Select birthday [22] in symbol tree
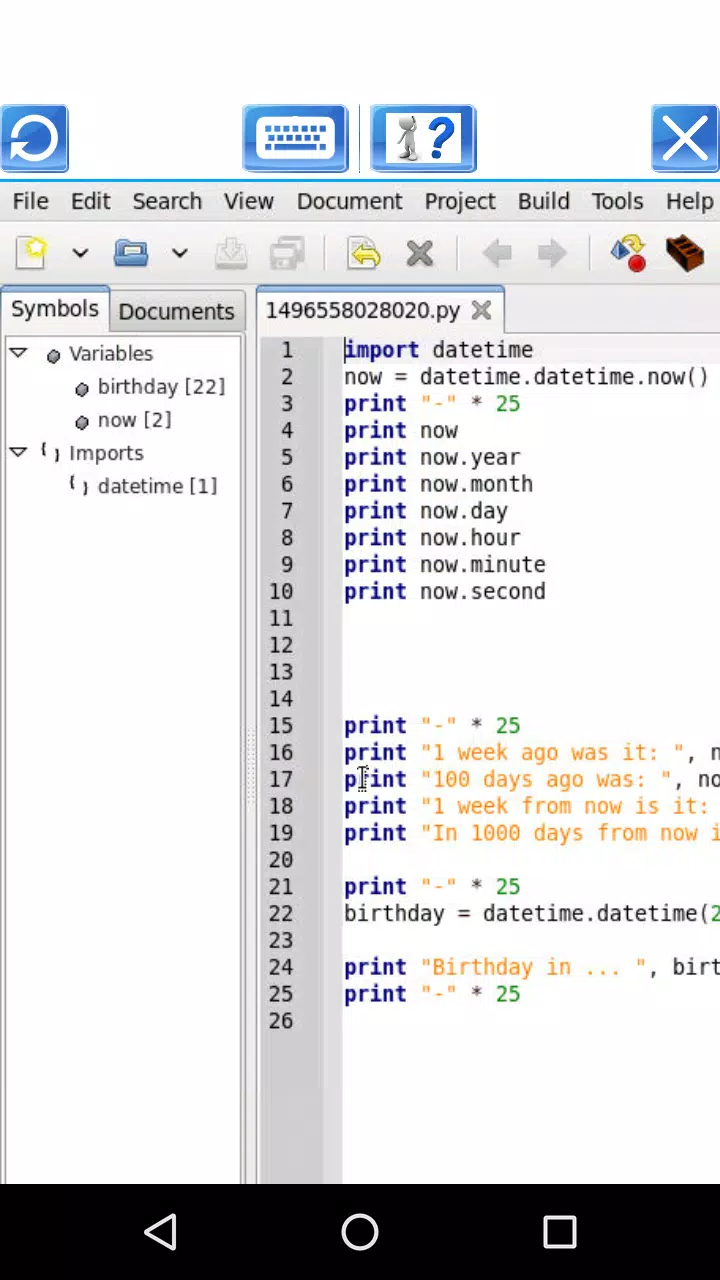Viewport: 720px width, 1280px height. pos(161,387)
